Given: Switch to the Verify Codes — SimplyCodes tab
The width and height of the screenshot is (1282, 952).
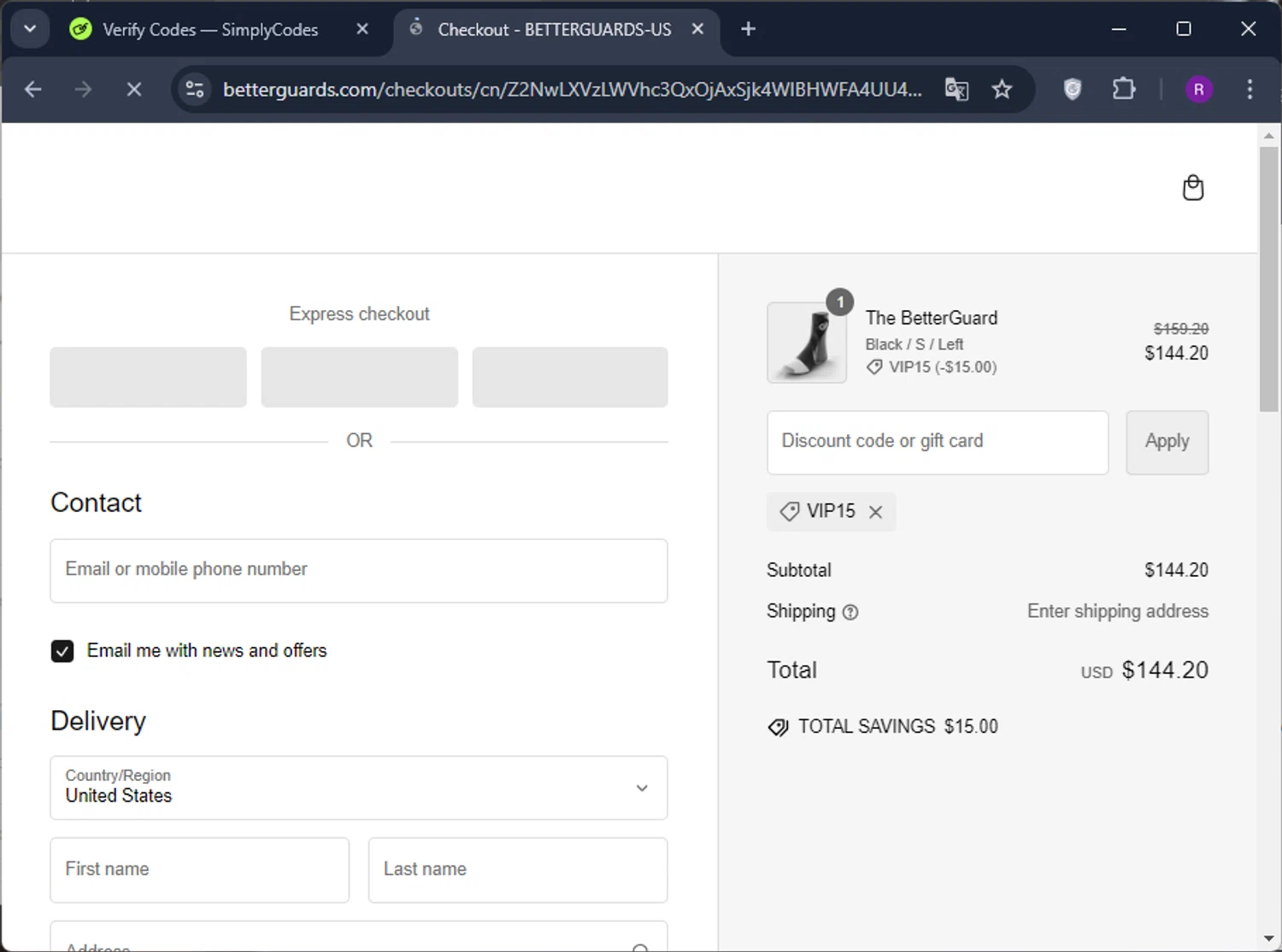Looking at the screenshot, I should 210,29.
